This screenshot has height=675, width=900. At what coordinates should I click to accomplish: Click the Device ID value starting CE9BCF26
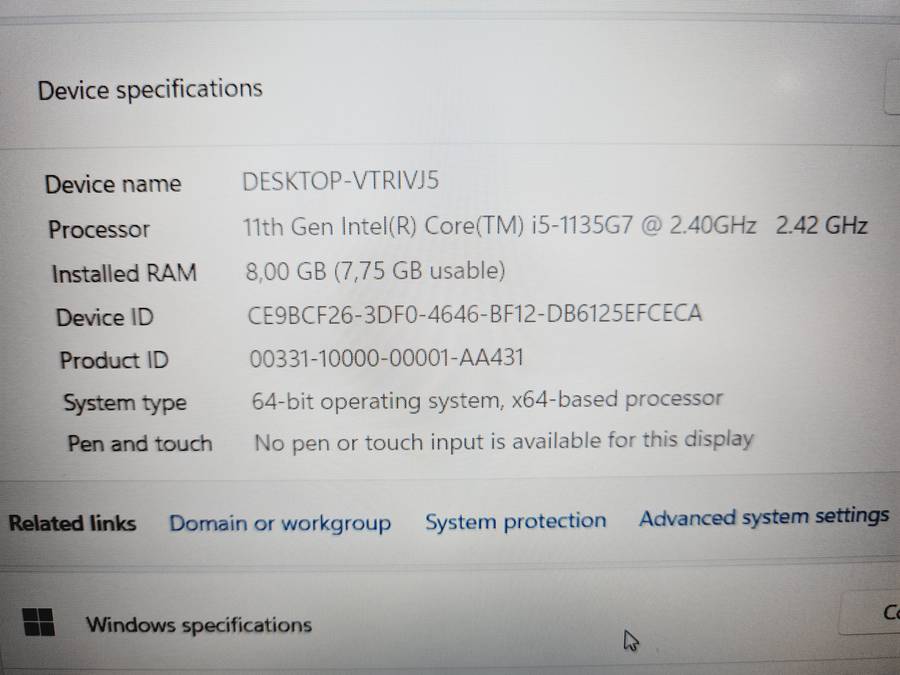coord(474,314)
